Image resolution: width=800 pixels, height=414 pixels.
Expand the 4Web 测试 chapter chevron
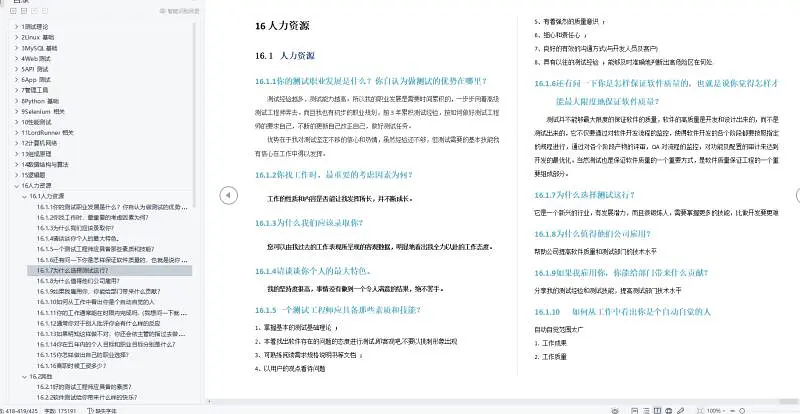(16, 58)
